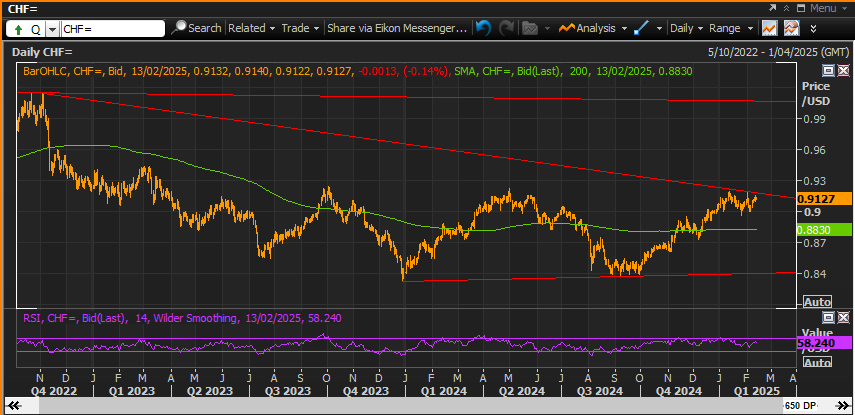Click Share via Eikon Messenger
855x415 pixels.
[397, 28]
